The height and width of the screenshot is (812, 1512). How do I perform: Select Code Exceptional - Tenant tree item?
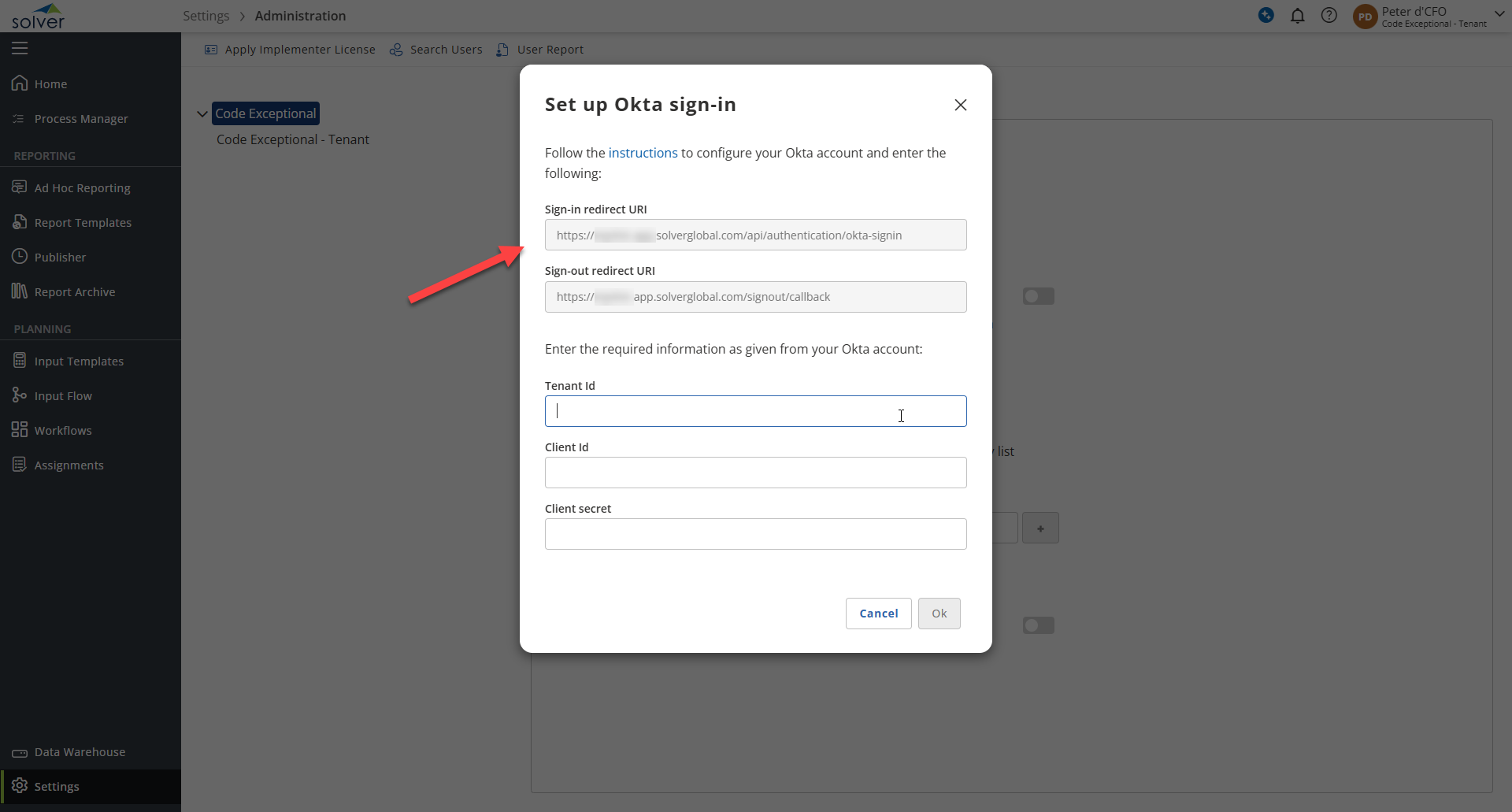[292, 139]
